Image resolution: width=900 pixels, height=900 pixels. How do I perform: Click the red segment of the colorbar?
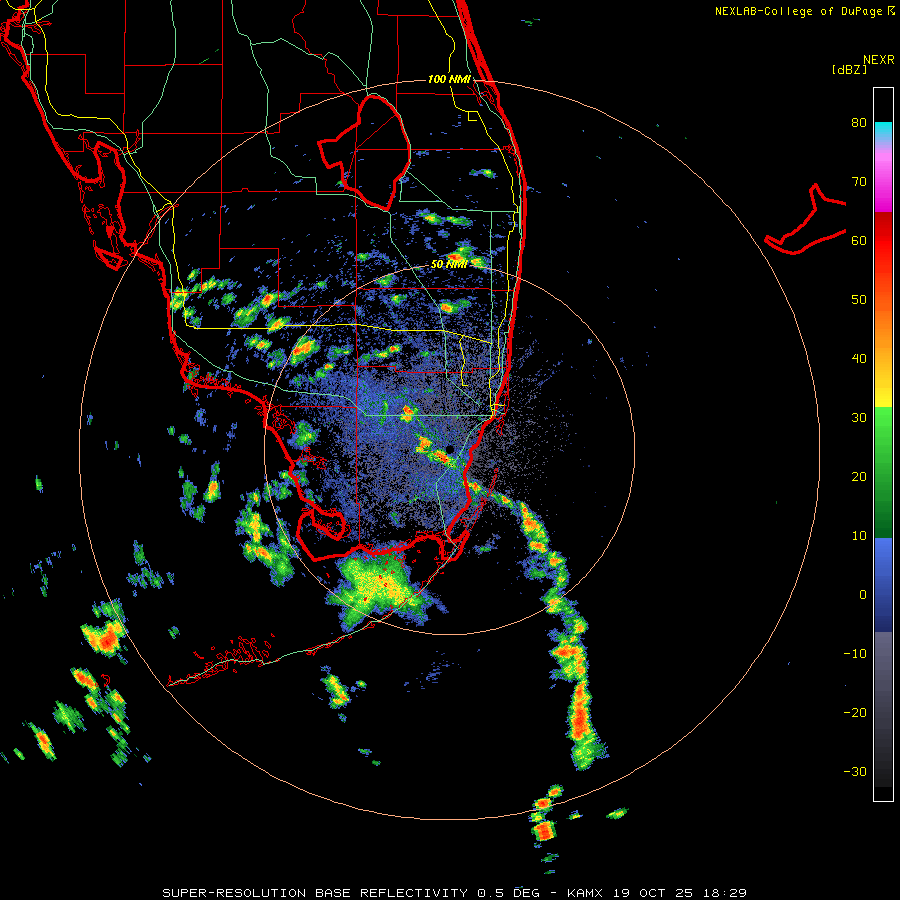coord(883,242)
